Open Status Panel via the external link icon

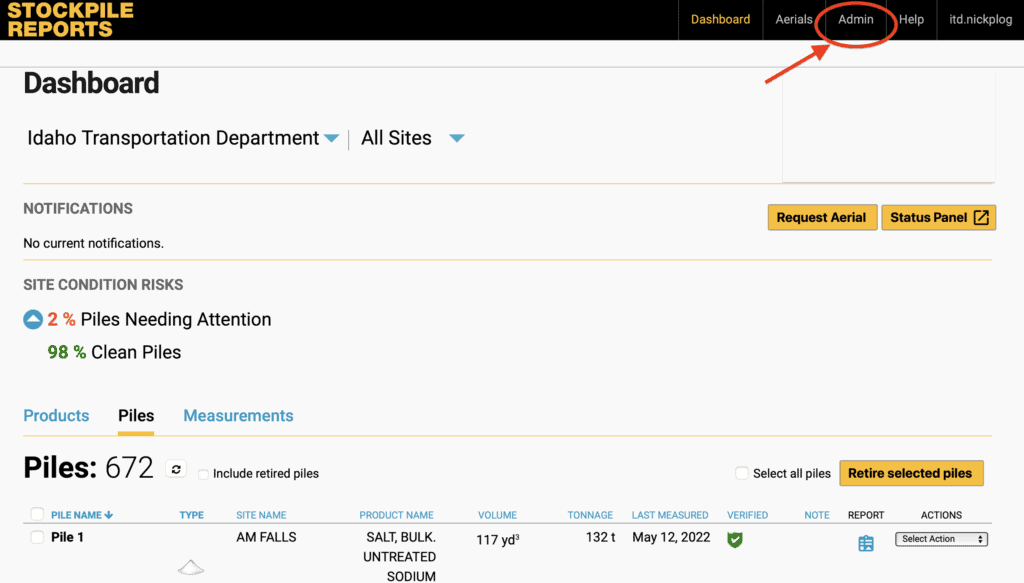pyautogui.click(x=981, y=218)
